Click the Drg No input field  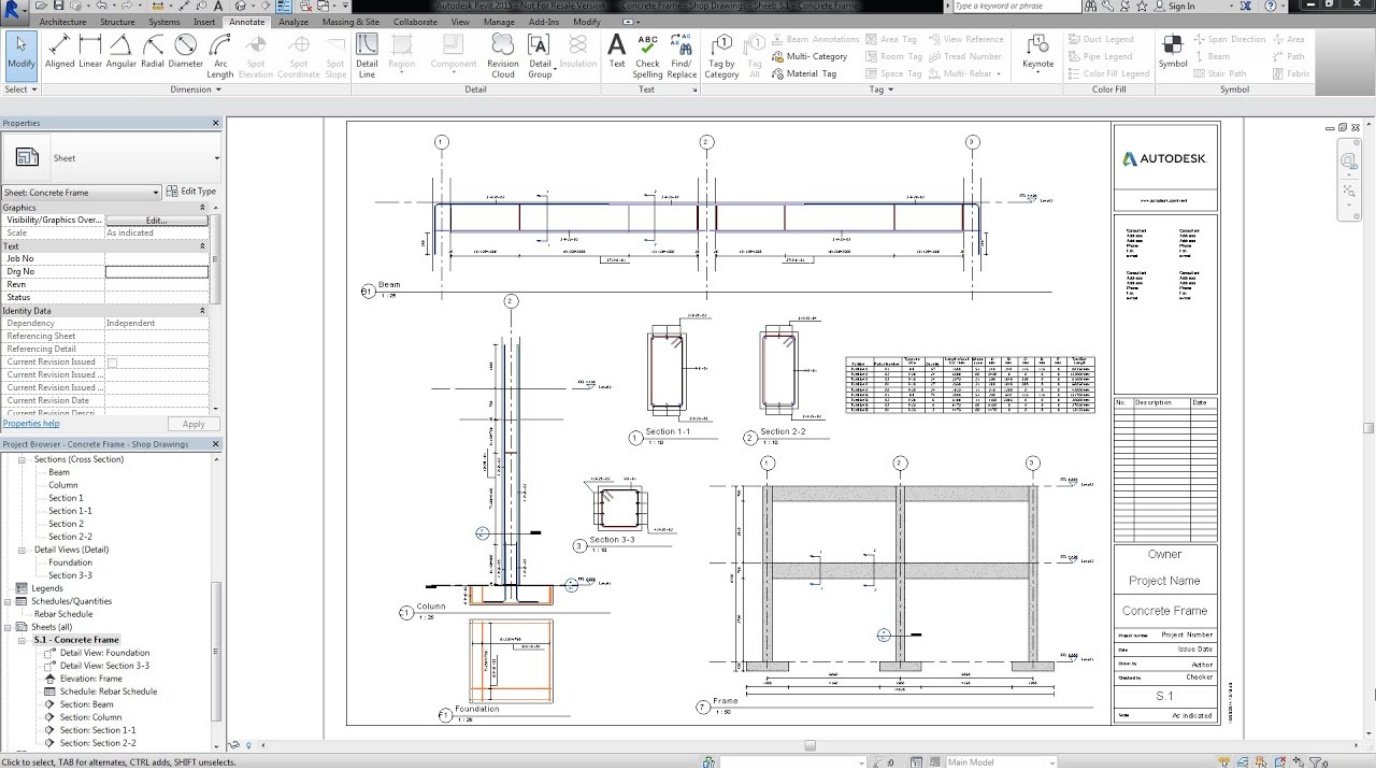(x=157, y=272)
